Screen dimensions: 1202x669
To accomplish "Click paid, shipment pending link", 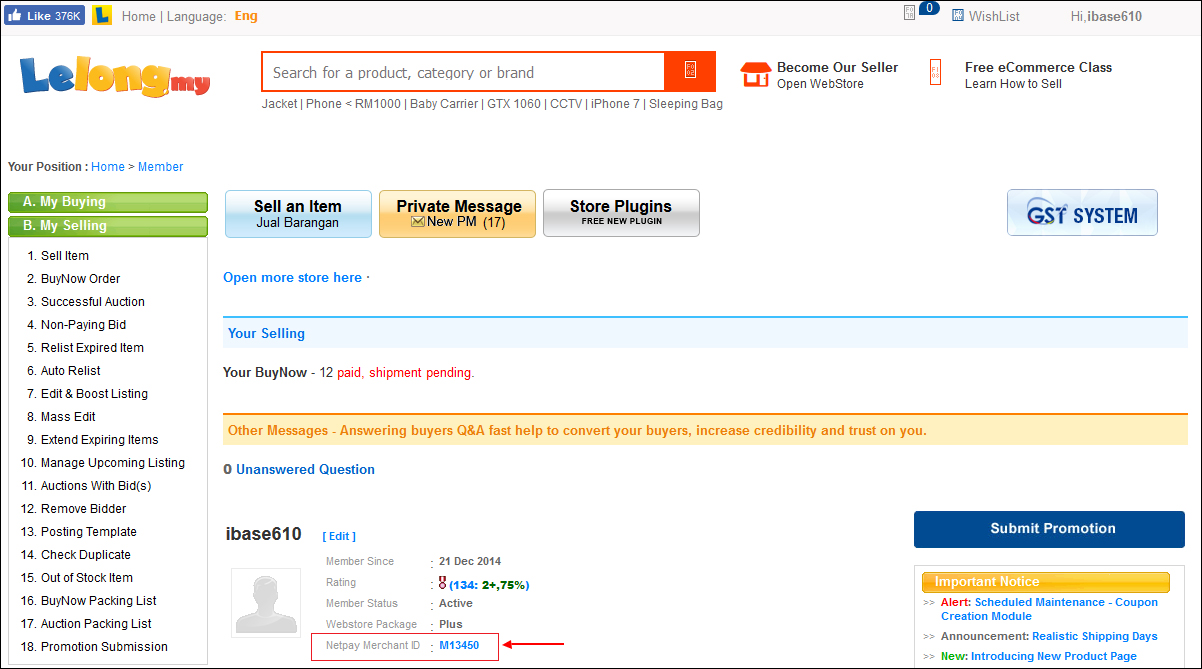I will pyautogui.click(x=405, y=373).
